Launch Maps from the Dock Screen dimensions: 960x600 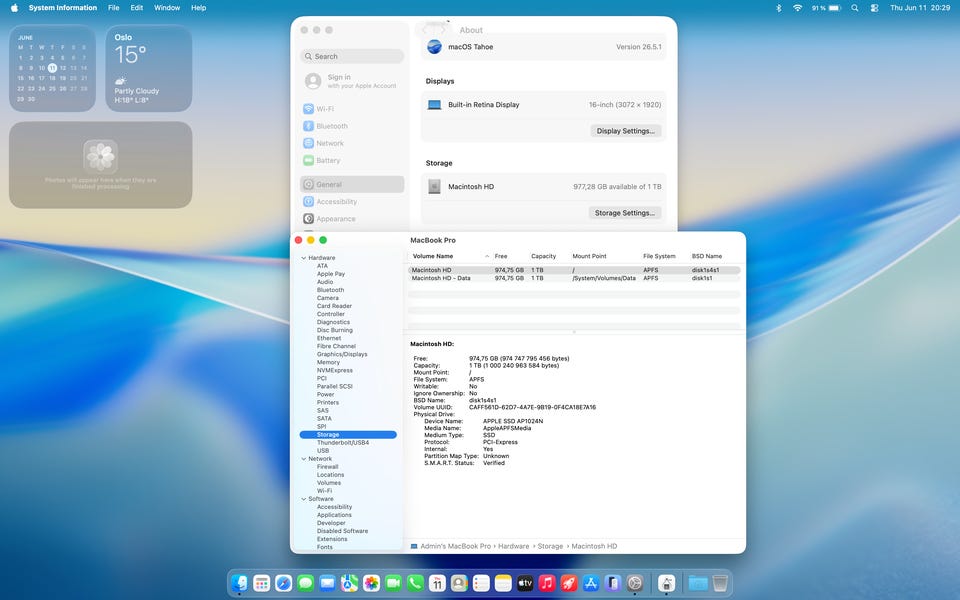350,583
